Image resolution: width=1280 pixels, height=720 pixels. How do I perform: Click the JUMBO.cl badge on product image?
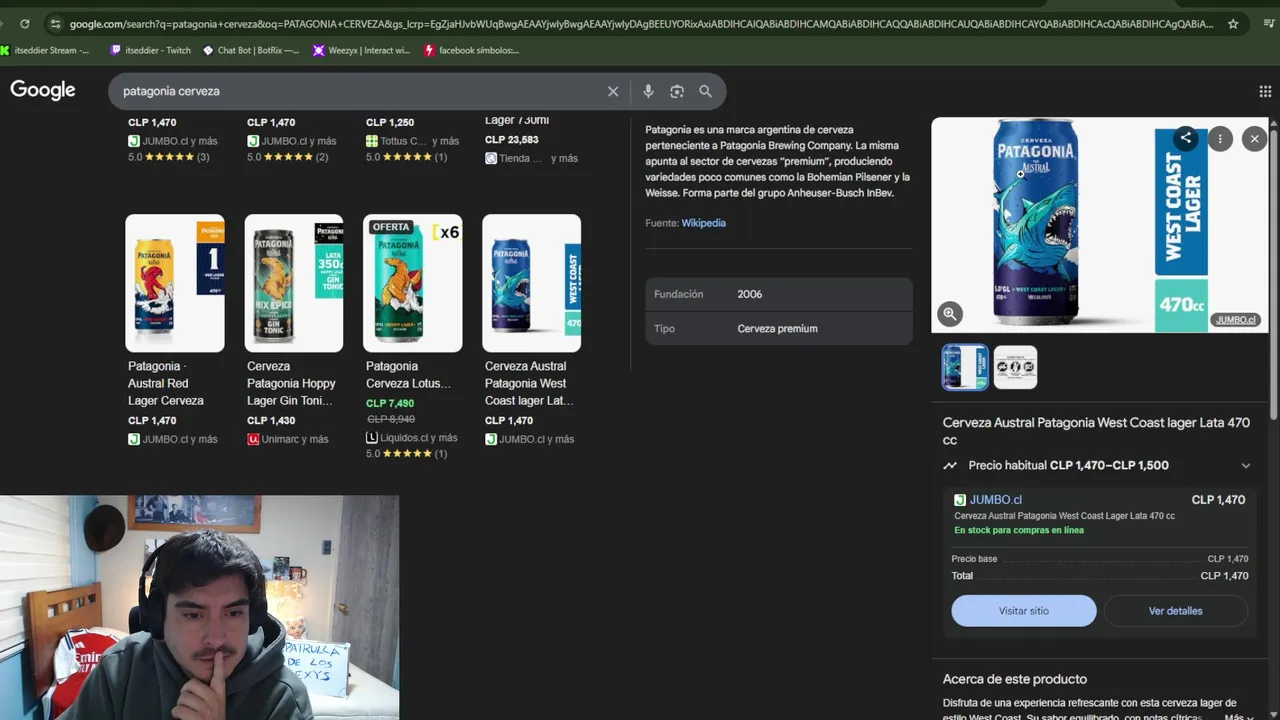1236,320
